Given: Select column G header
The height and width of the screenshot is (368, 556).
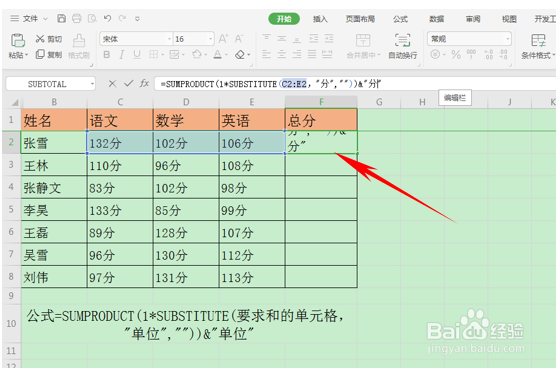Looking at the screenshot, I should 379,102.
